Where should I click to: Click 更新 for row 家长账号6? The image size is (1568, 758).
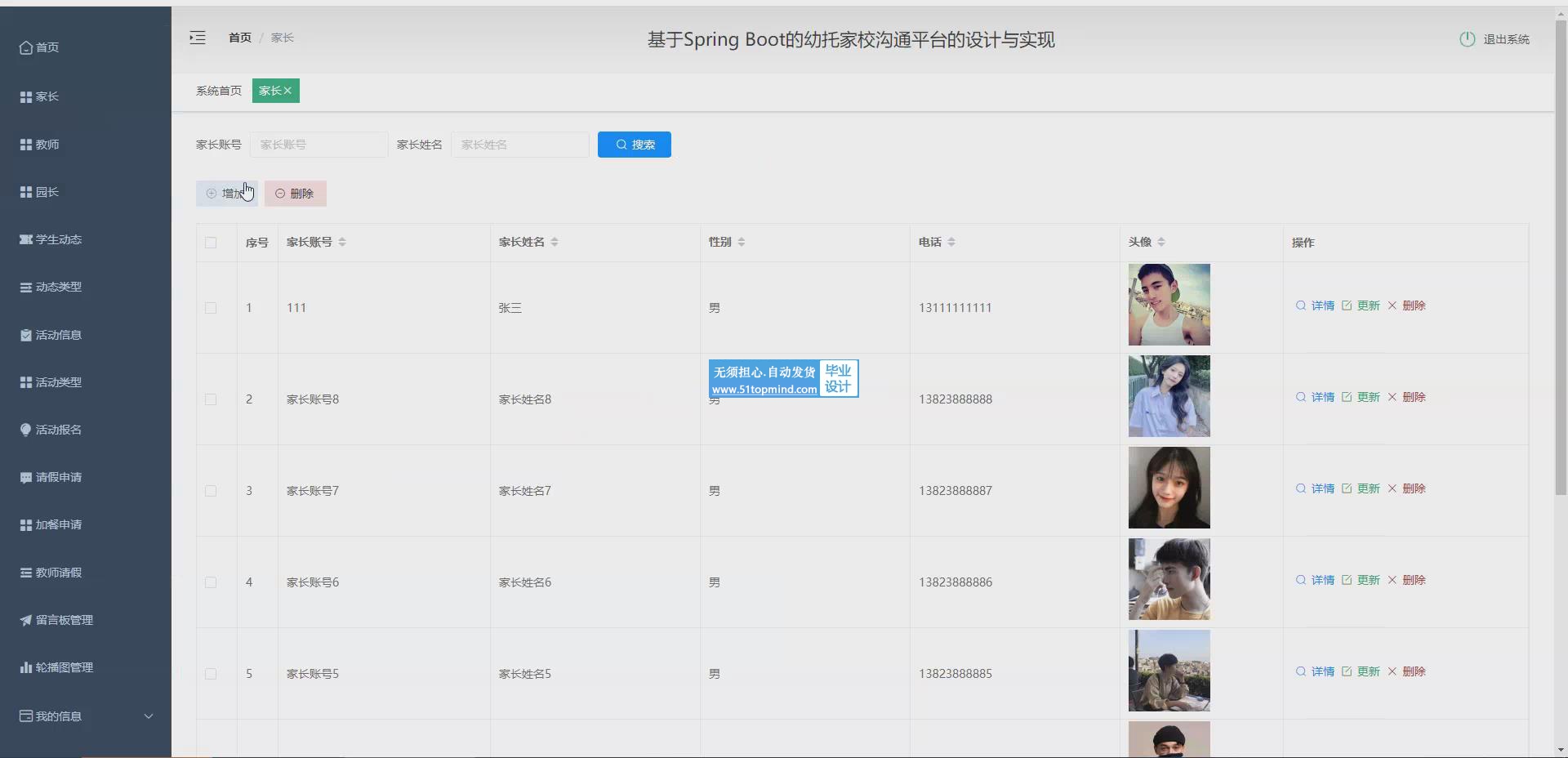pos(1368,580)
